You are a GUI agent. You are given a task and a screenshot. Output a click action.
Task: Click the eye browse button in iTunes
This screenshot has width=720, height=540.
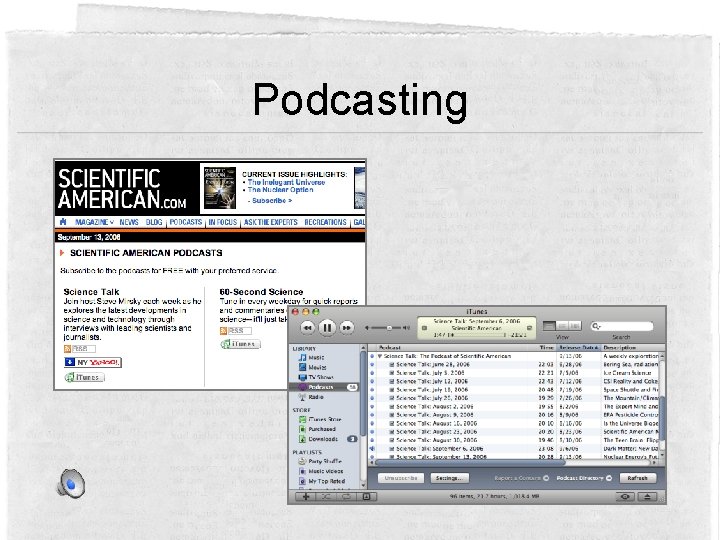click(x=625, y=496)
